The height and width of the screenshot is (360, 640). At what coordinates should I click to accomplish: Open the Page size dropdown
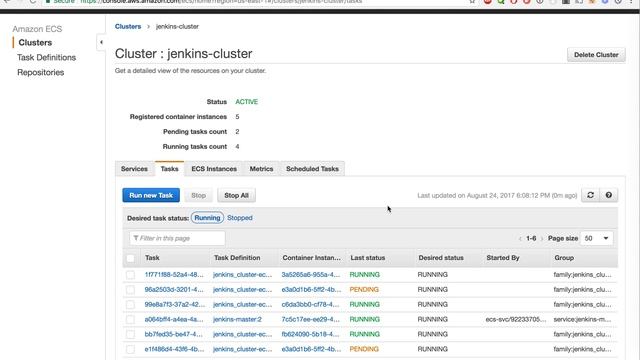[x=596, y=238]
